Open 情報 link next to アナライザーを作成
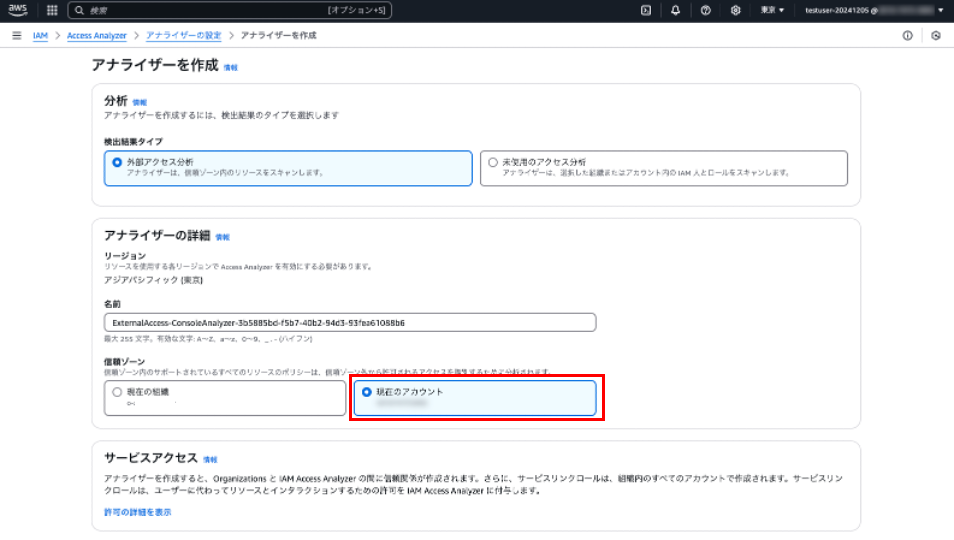Screen dimensions: 954x540 231,68
